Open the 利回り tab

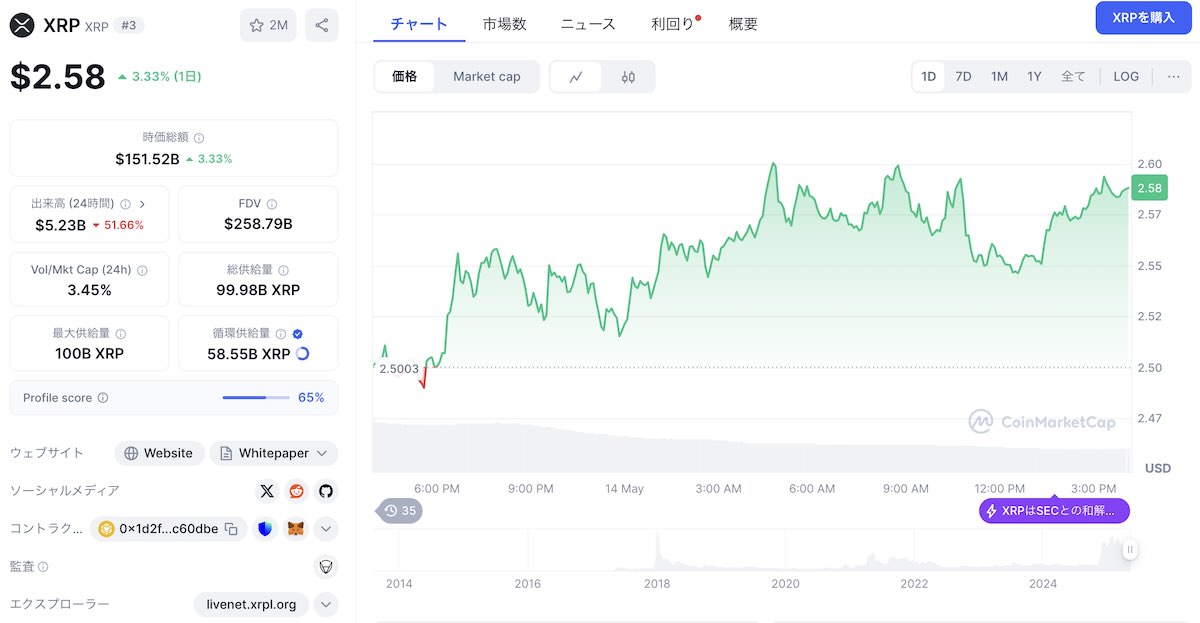point(673,24)
